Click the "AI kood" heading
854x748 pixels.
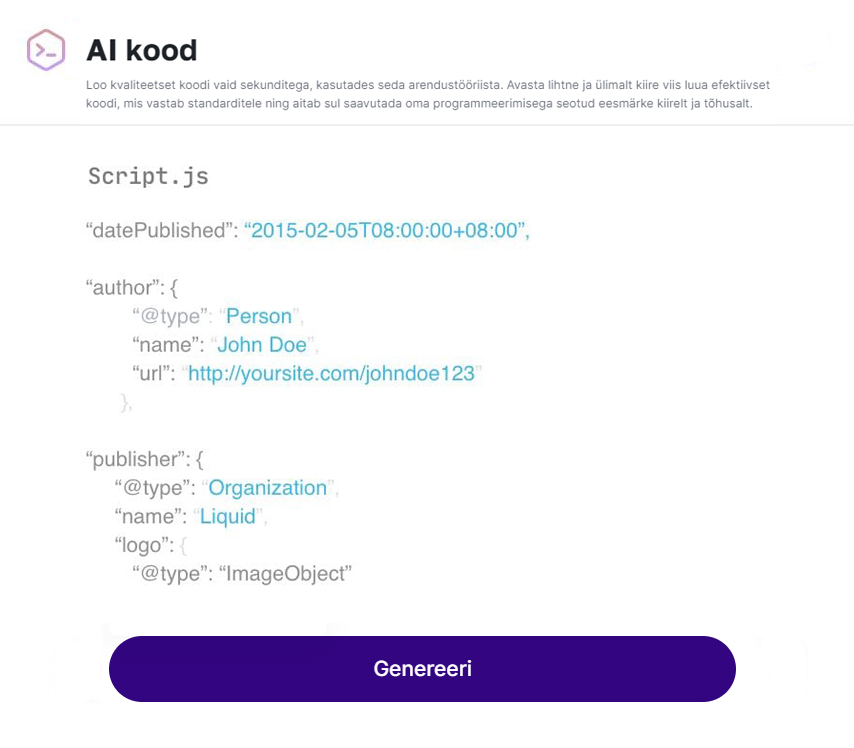click(141, 50)
